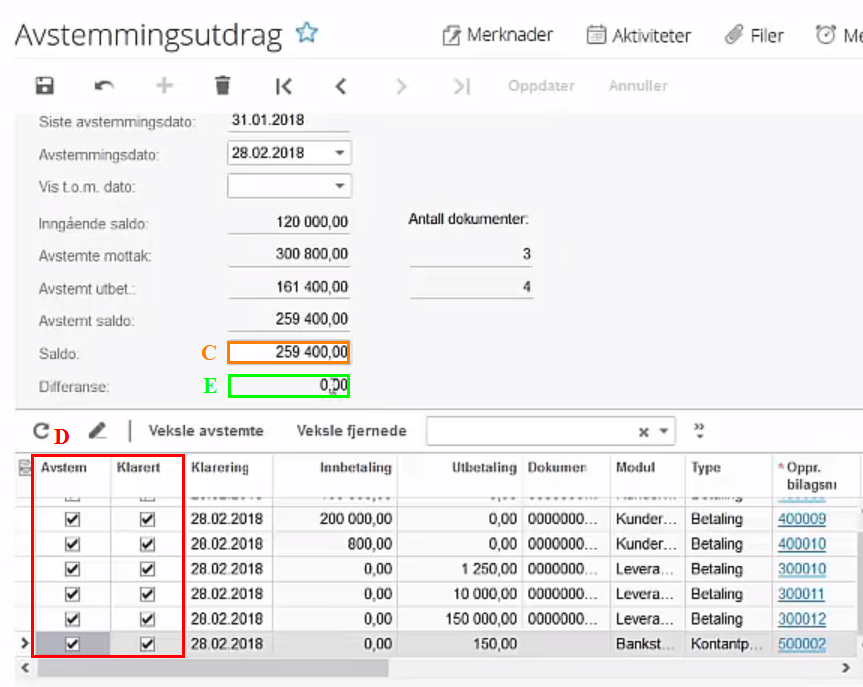Go to first record icon

tap(283, 86)
